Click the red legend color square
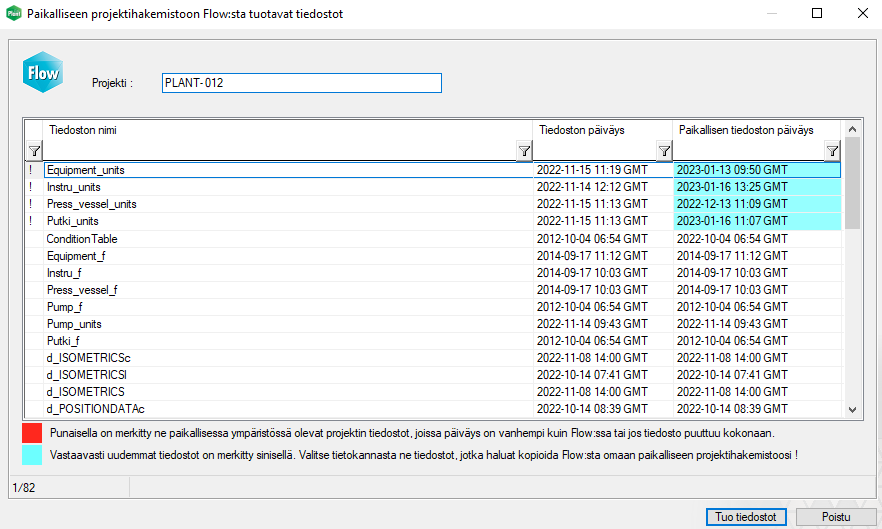 (32, 433)
